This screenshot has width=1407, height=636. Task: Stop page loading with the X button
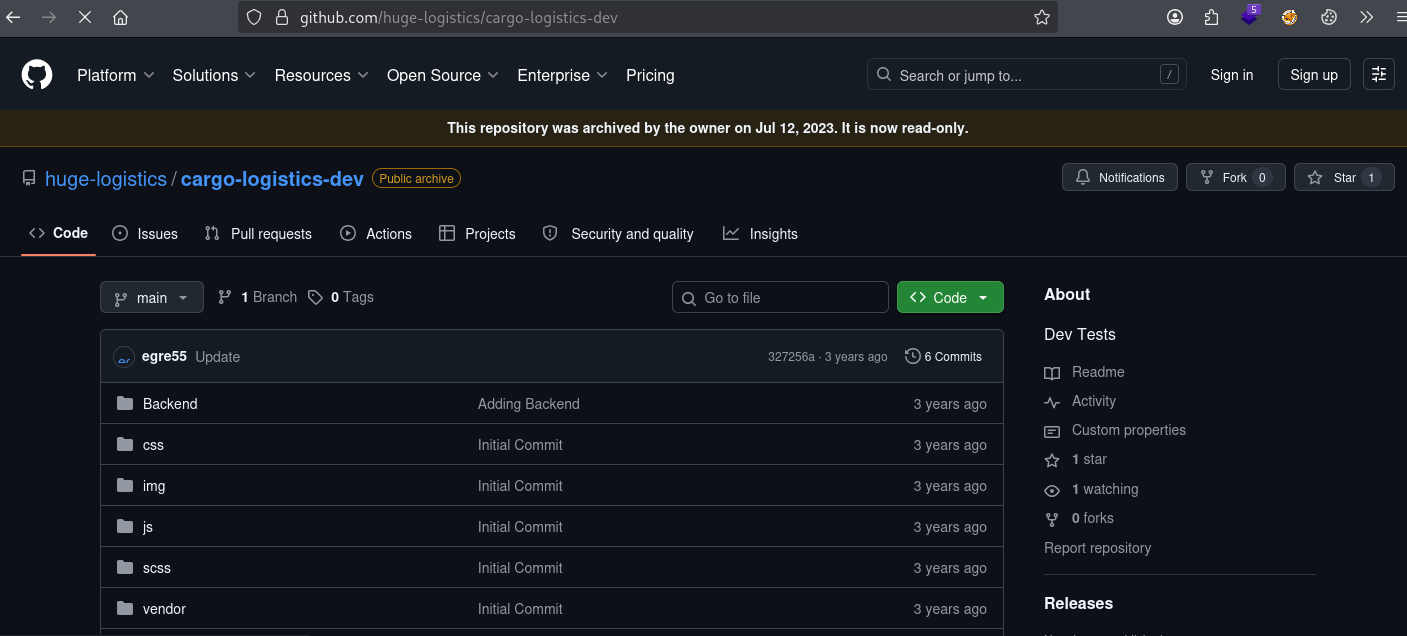click(x=84, y=17)
